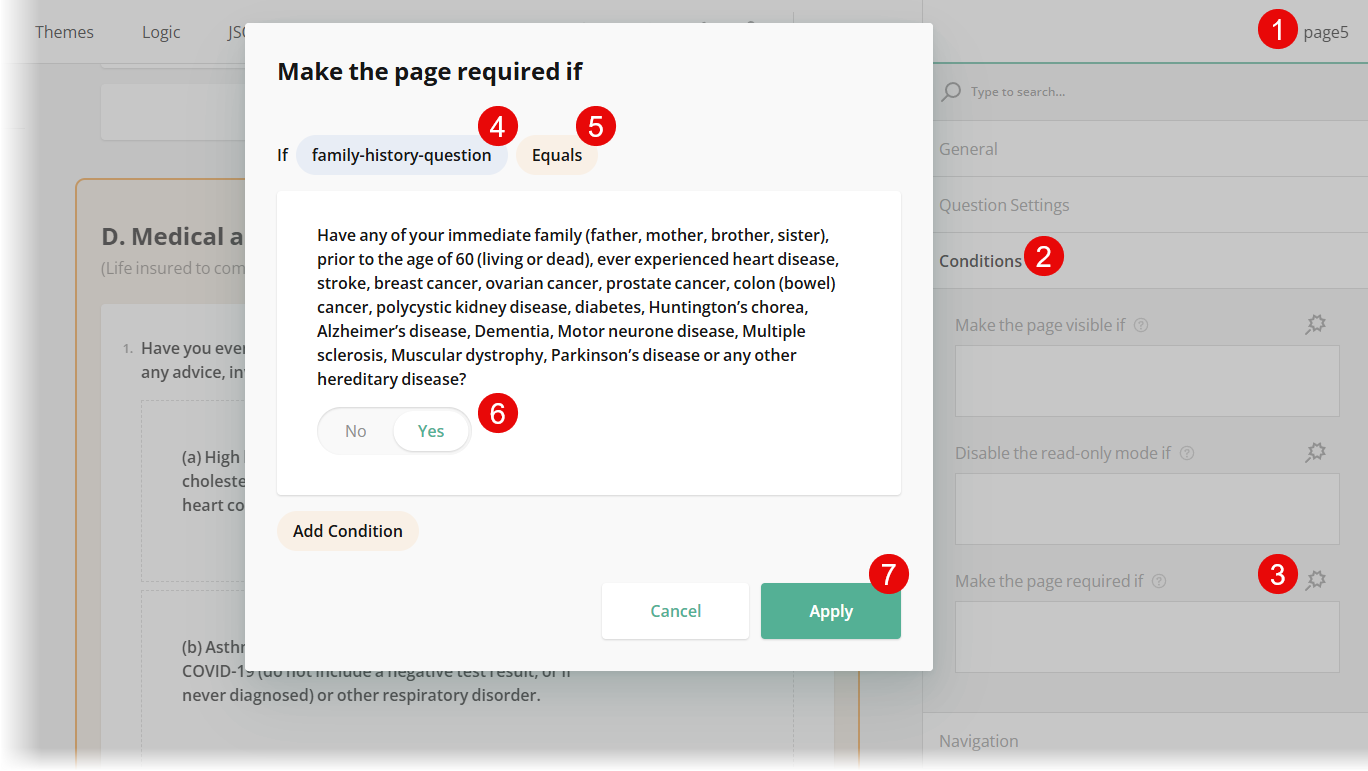
Task: Click the page5 tab label
Action: (x=1326, y=31)
